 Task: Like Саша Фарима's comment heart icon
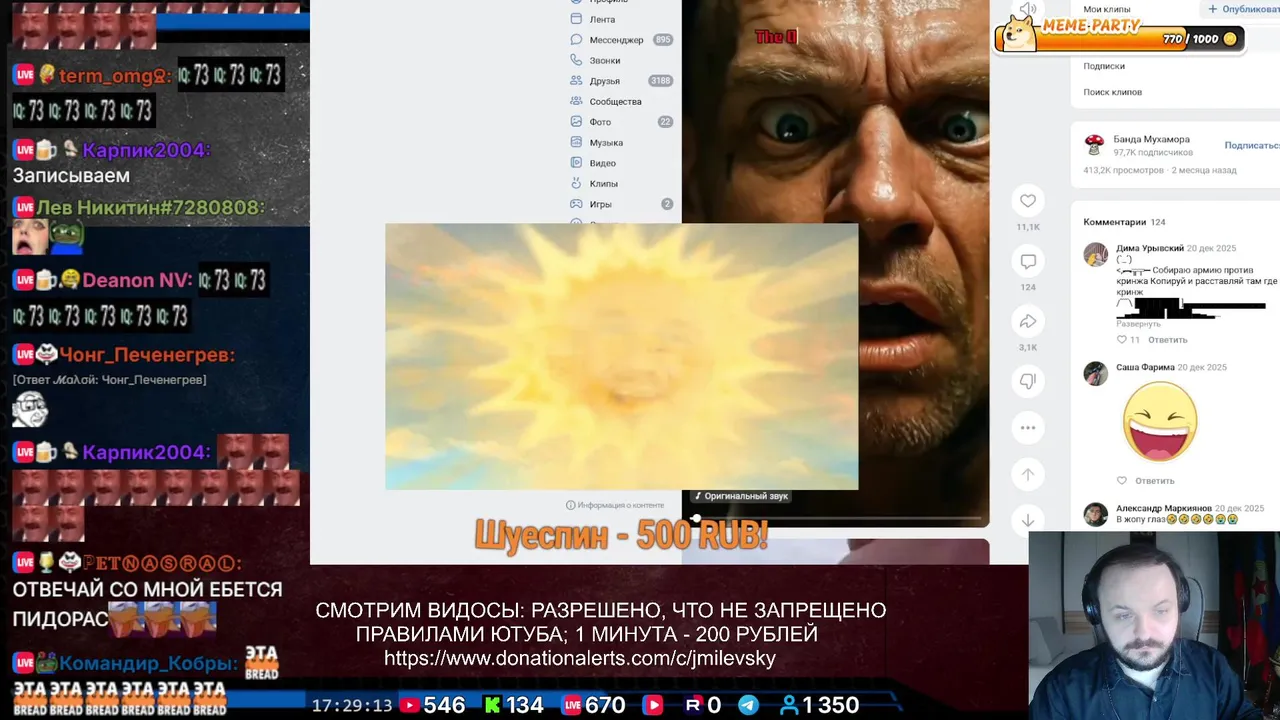click(x=1121, y=480)
